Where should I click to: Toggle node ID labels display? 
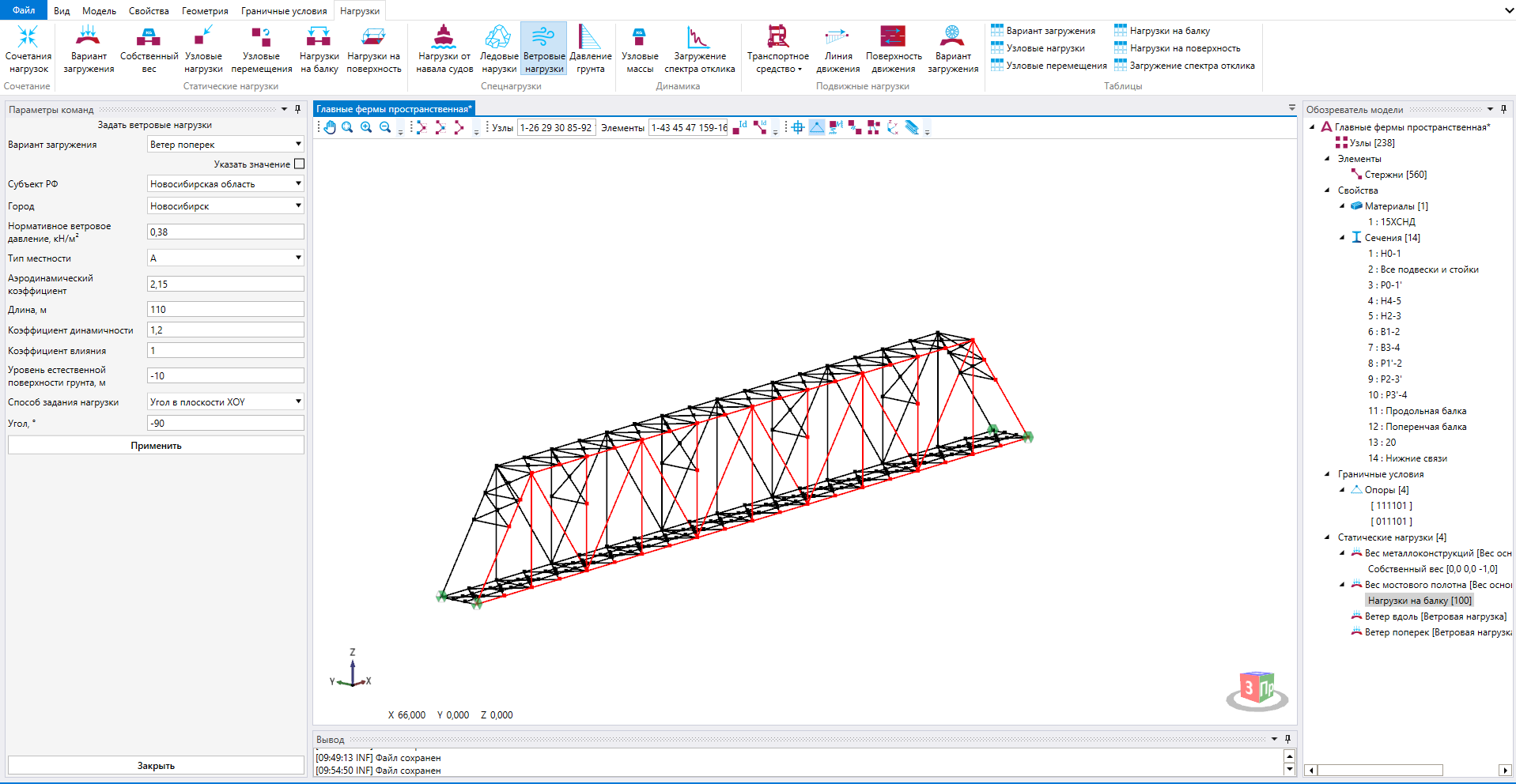tap(739, 127)
